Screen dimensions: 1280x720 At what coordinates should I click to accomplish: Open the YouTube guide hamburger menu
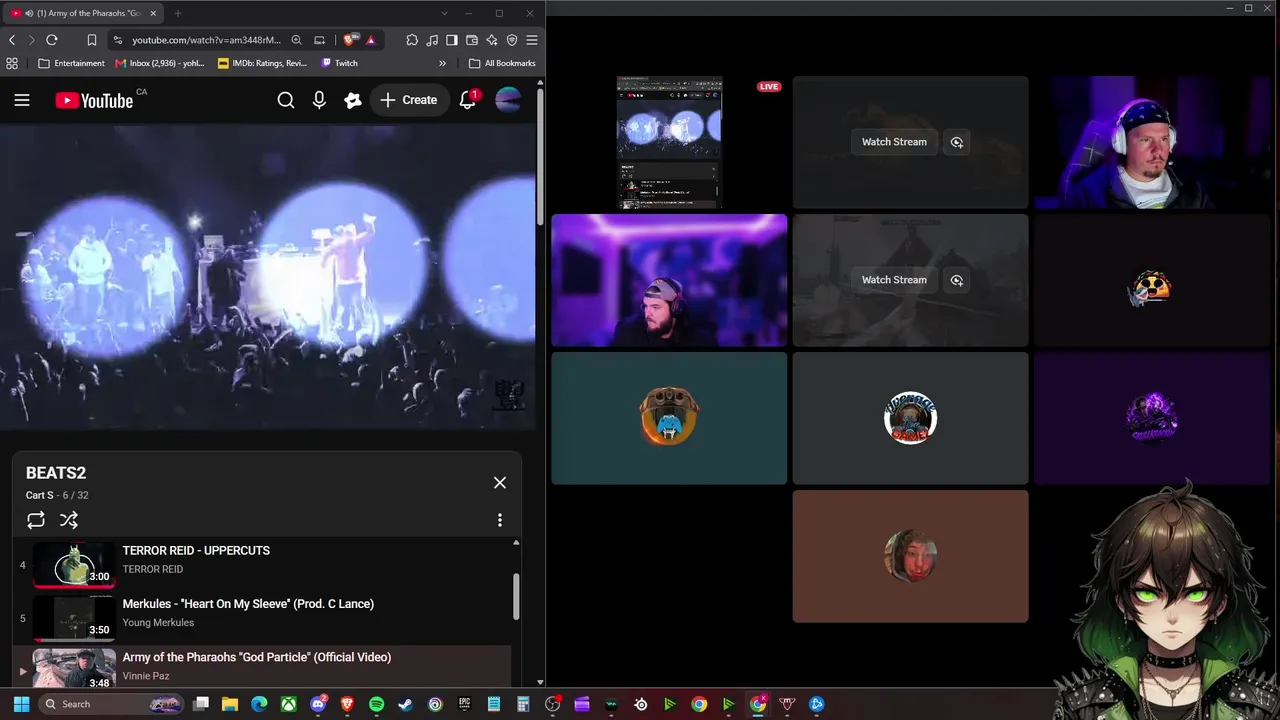[x=22, y=100]
